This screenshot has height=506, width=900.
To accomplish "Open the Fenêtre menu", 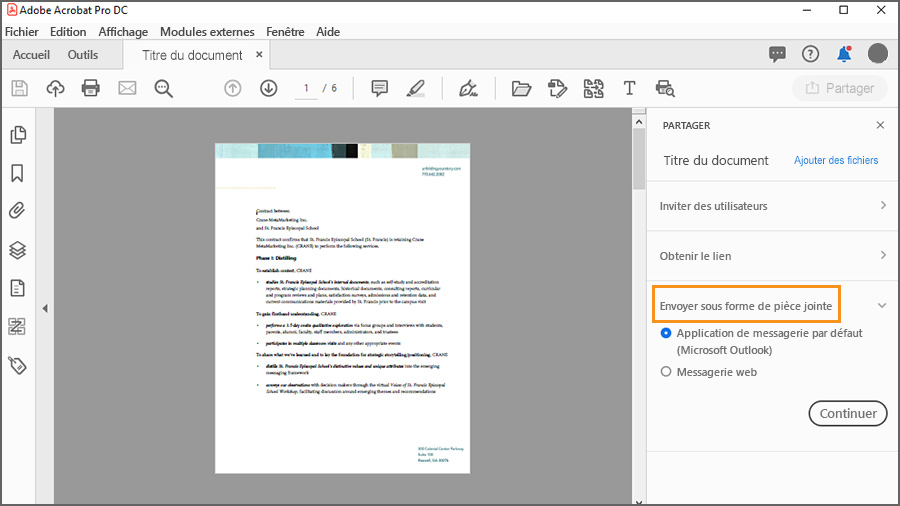I will (285, 32).
